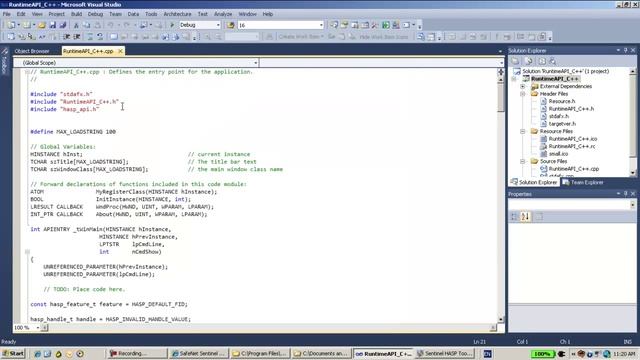Close the RuntimeAPI_C++.cpp tab

coord(120,51)
